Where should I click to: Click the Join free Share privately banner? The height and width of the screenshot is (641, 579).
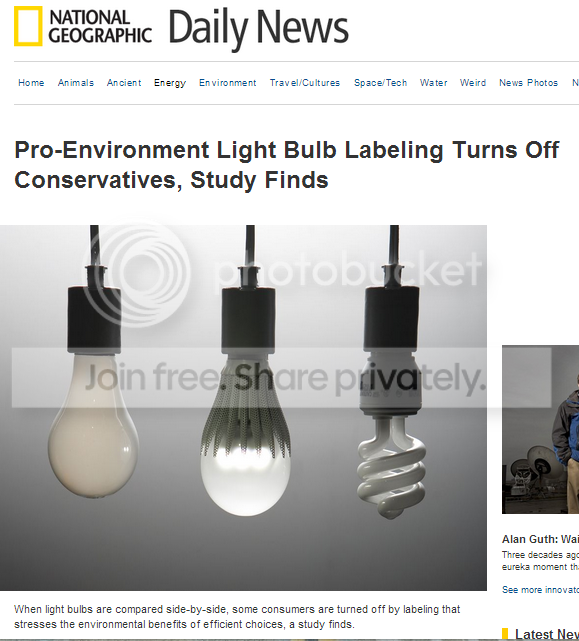click(281, 378)
